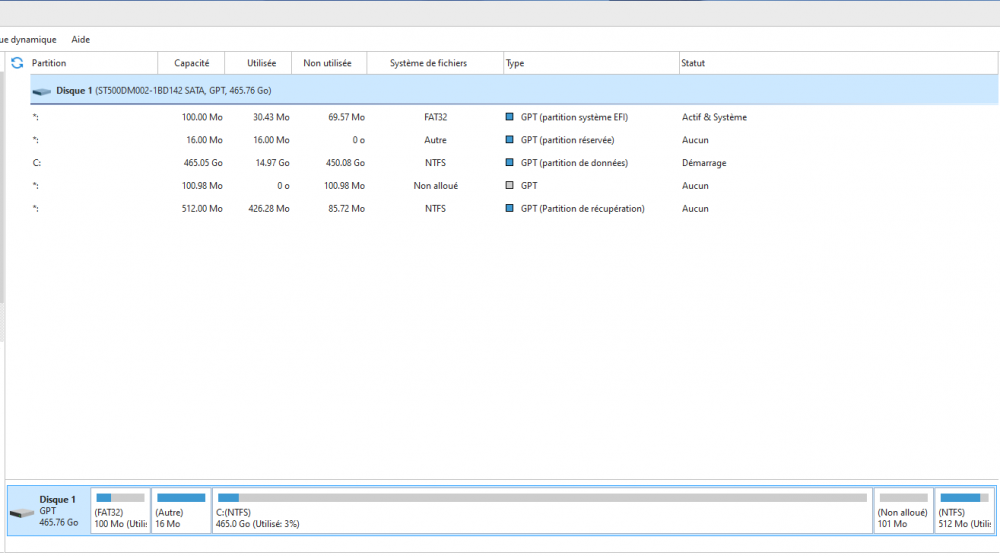
Task: Click blue type square for partition réservée
Action: coord(510,140)
